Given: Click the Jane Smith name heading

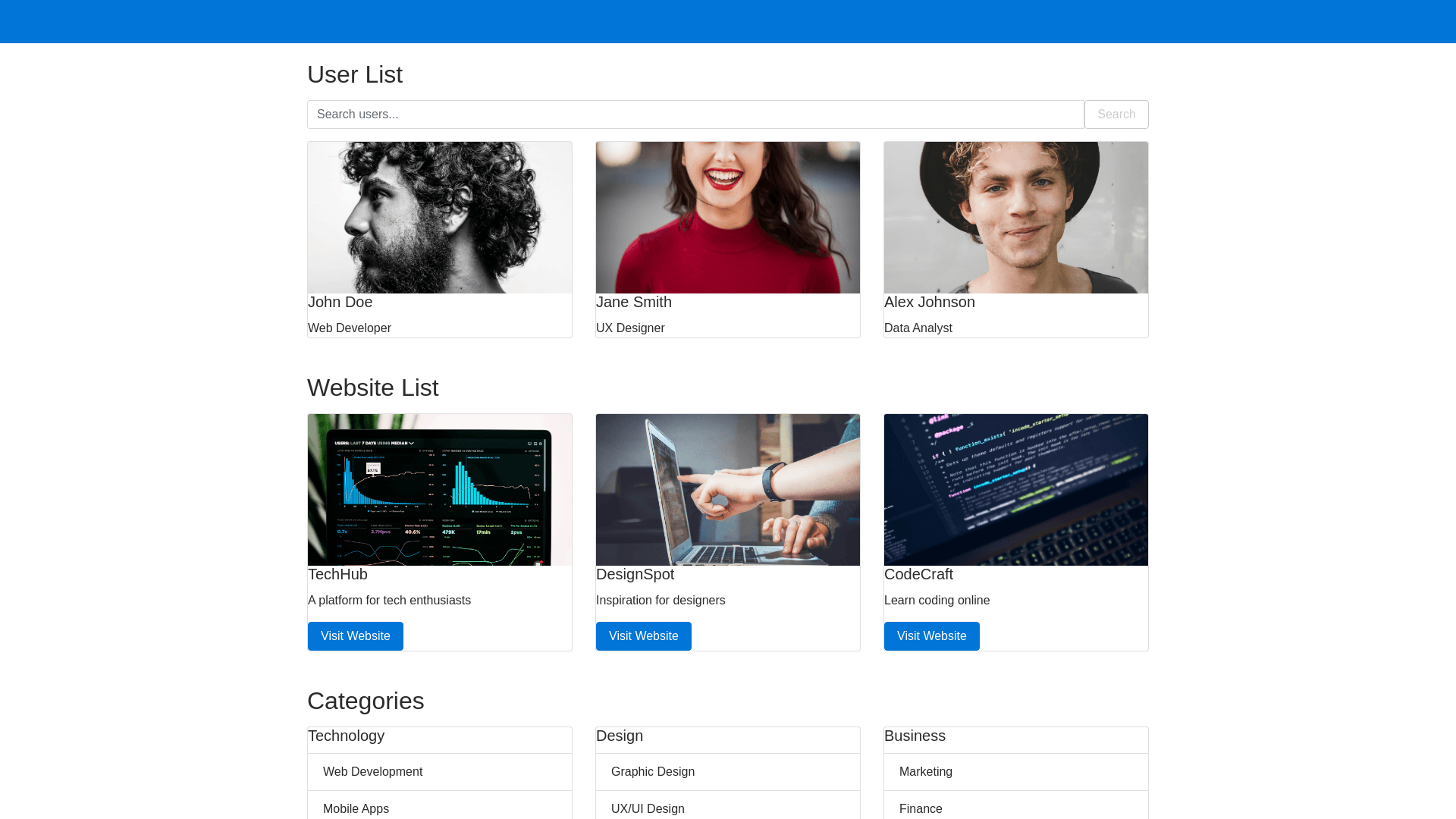Looking at the screenshot, I should pyautogui.click(x=634, y=302).
